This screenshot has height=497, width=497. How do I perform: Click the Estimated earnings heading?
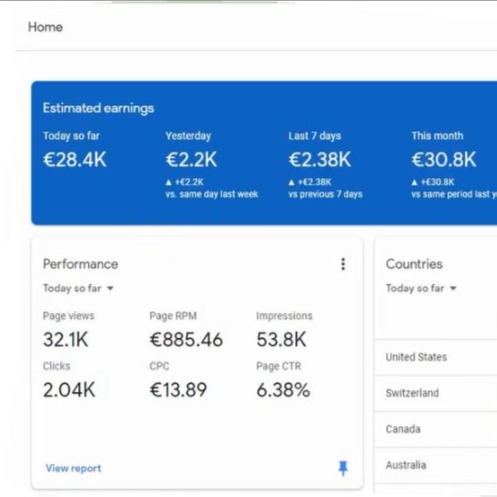click(x=98, y=108)
